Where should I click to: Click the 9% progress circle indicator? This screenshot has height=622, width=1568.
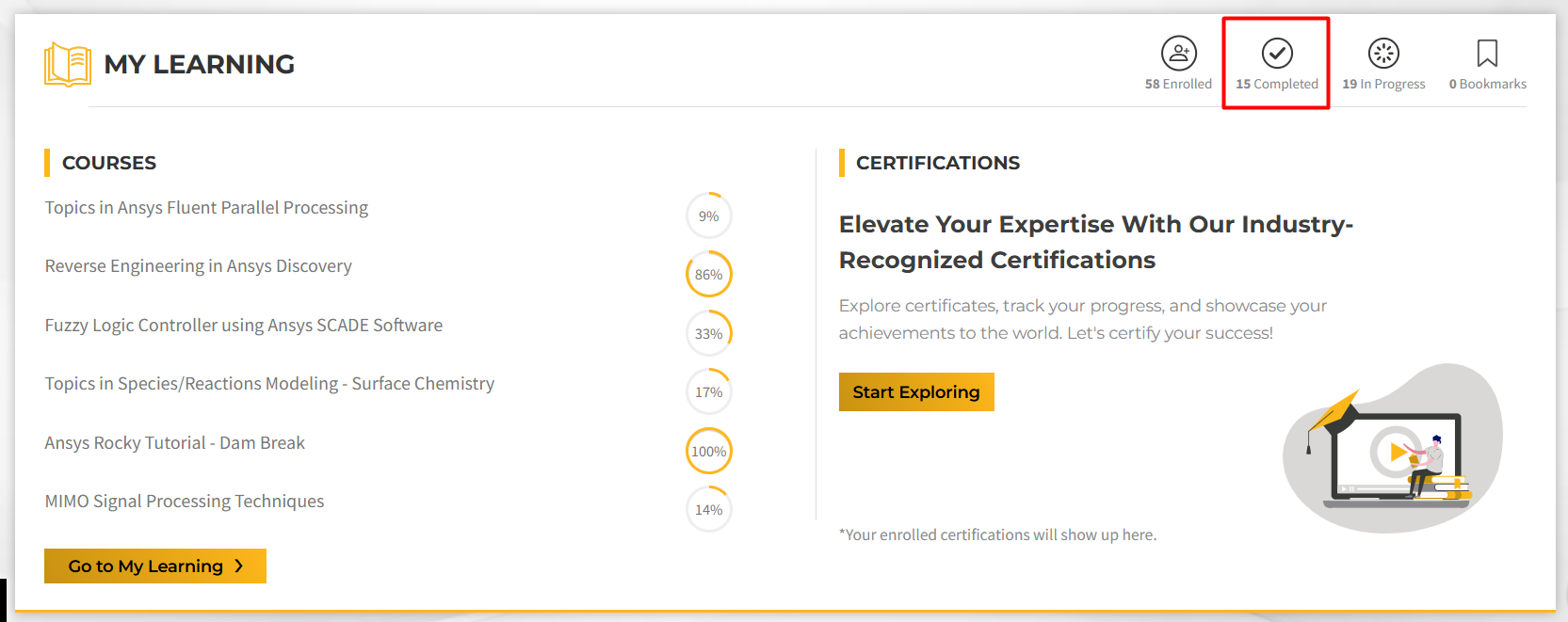tap(709, 216)
